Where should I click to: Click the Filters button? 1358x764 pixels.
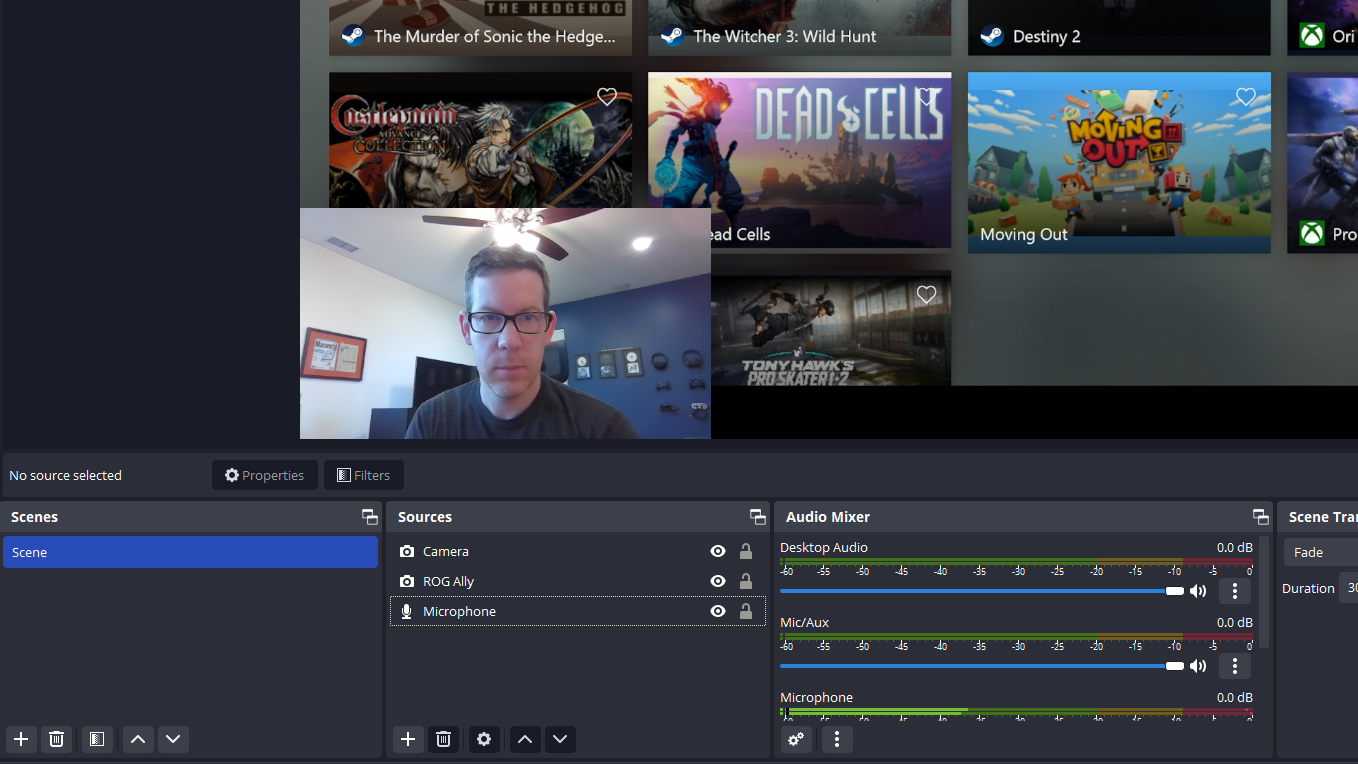pos(364,475)
